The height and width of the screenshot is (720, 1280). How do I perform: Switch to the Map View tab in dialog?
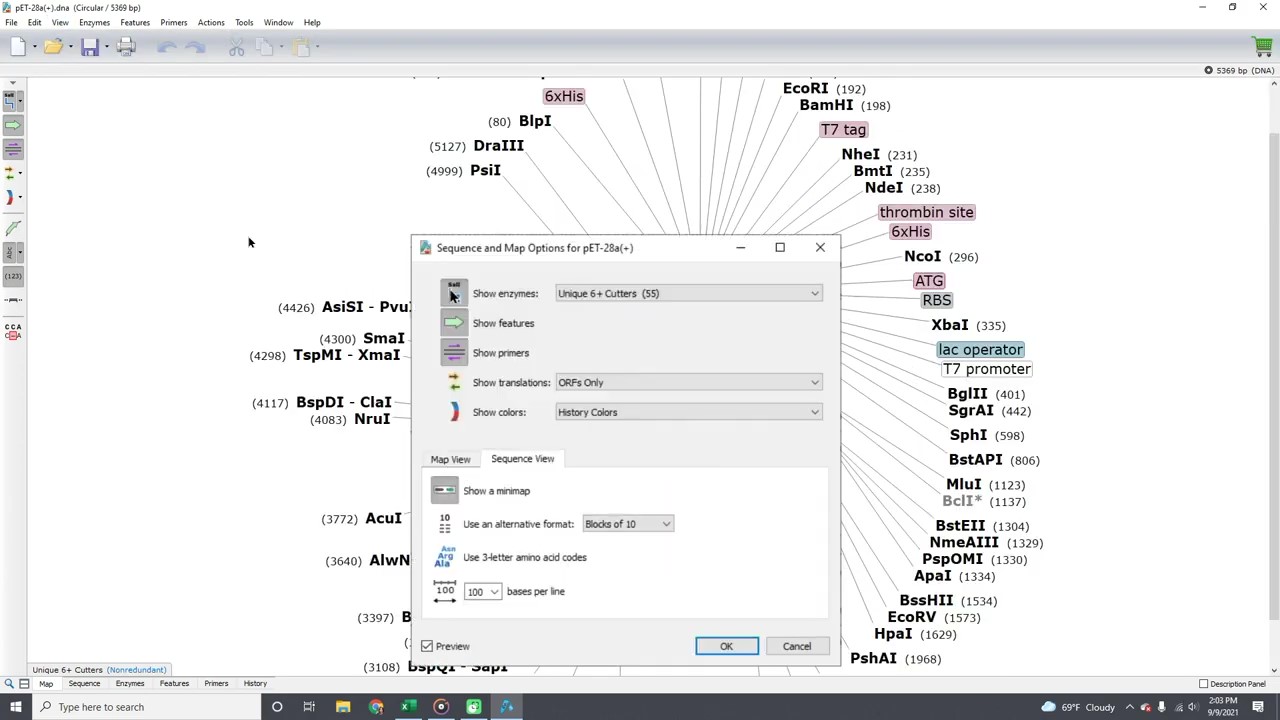[x=450, y=459]
